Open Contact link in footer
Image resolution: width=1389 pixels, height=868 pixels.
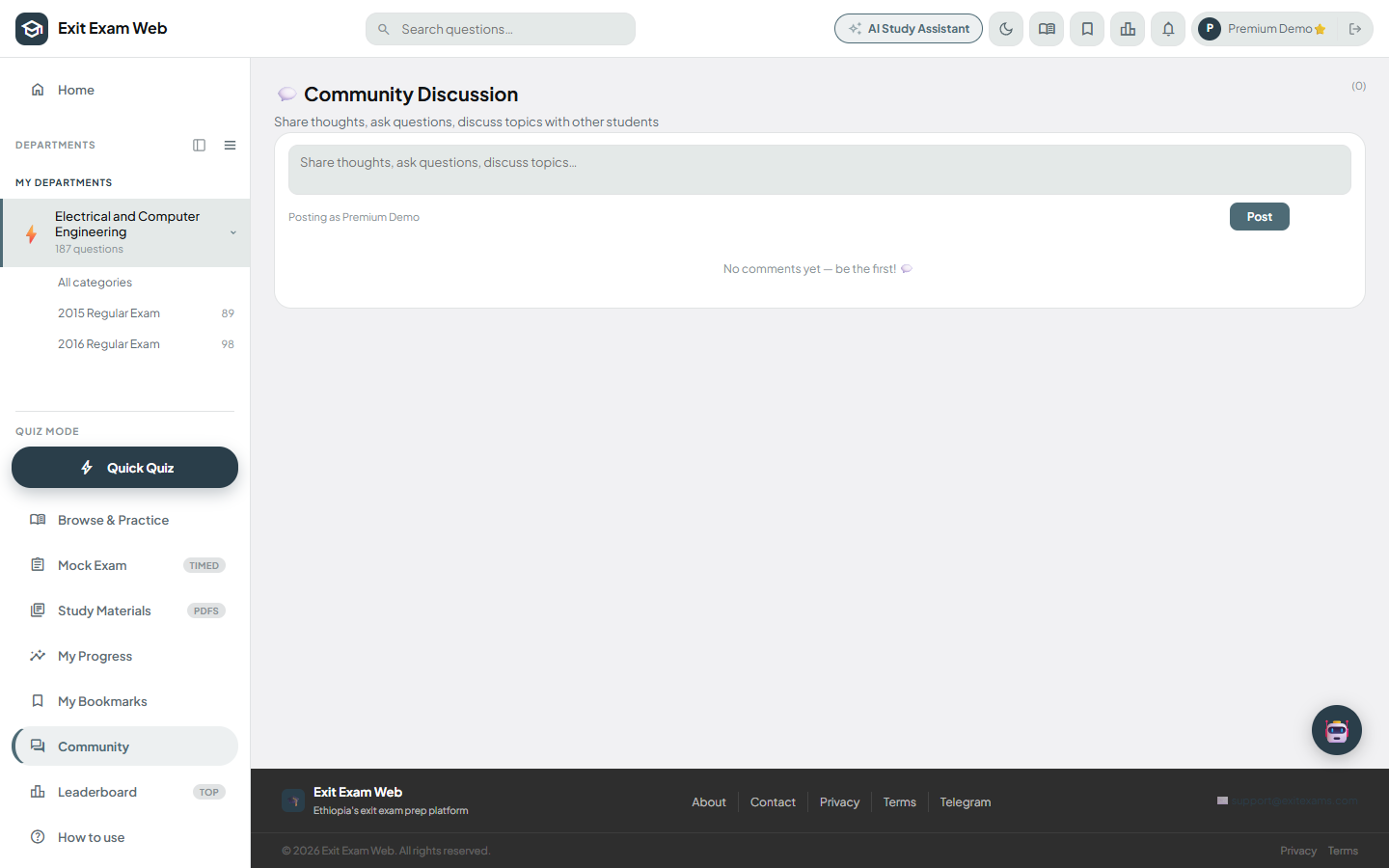774,802
